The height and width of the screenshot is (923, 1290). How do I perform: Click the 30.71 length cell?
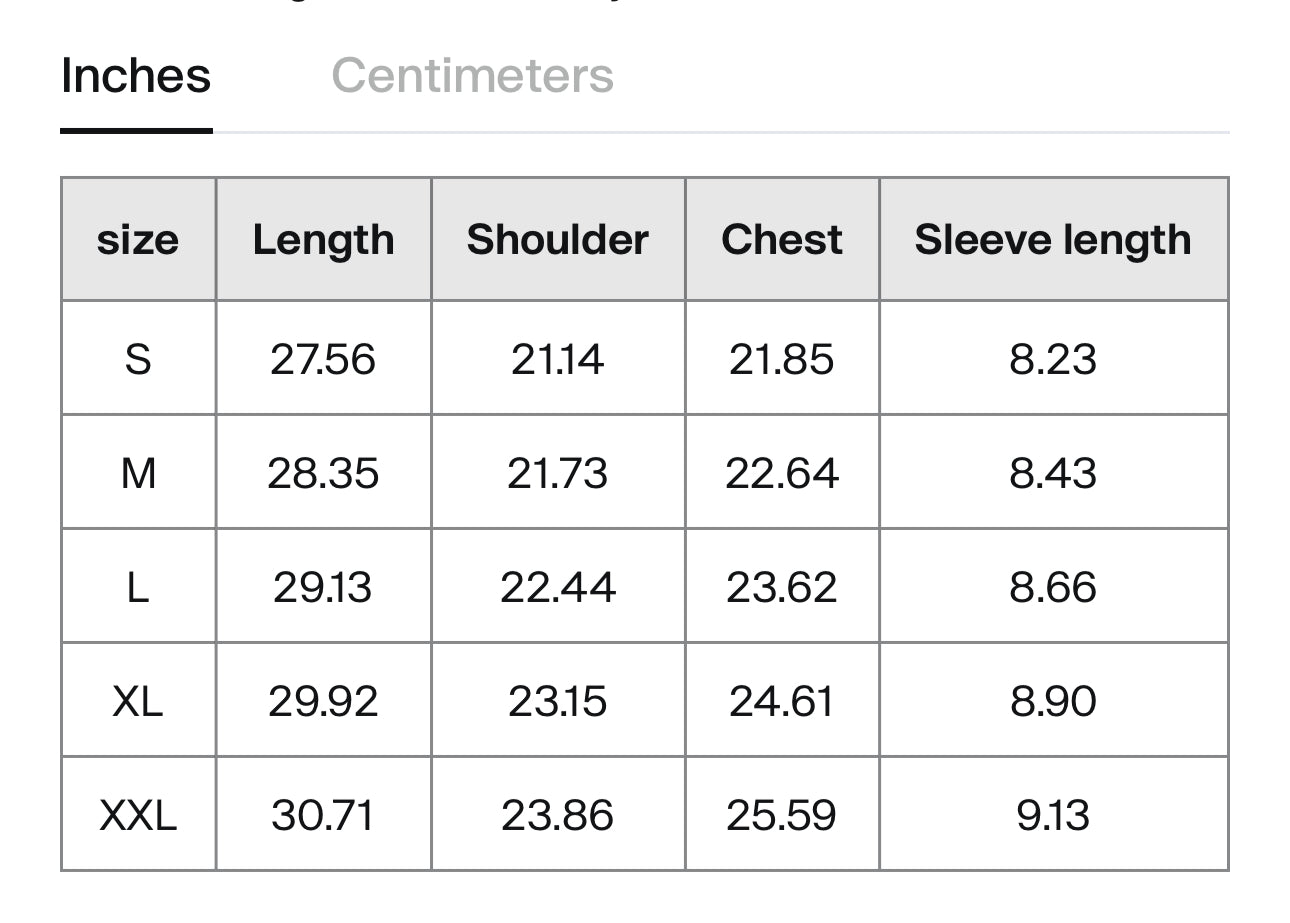tap(323, 815)
